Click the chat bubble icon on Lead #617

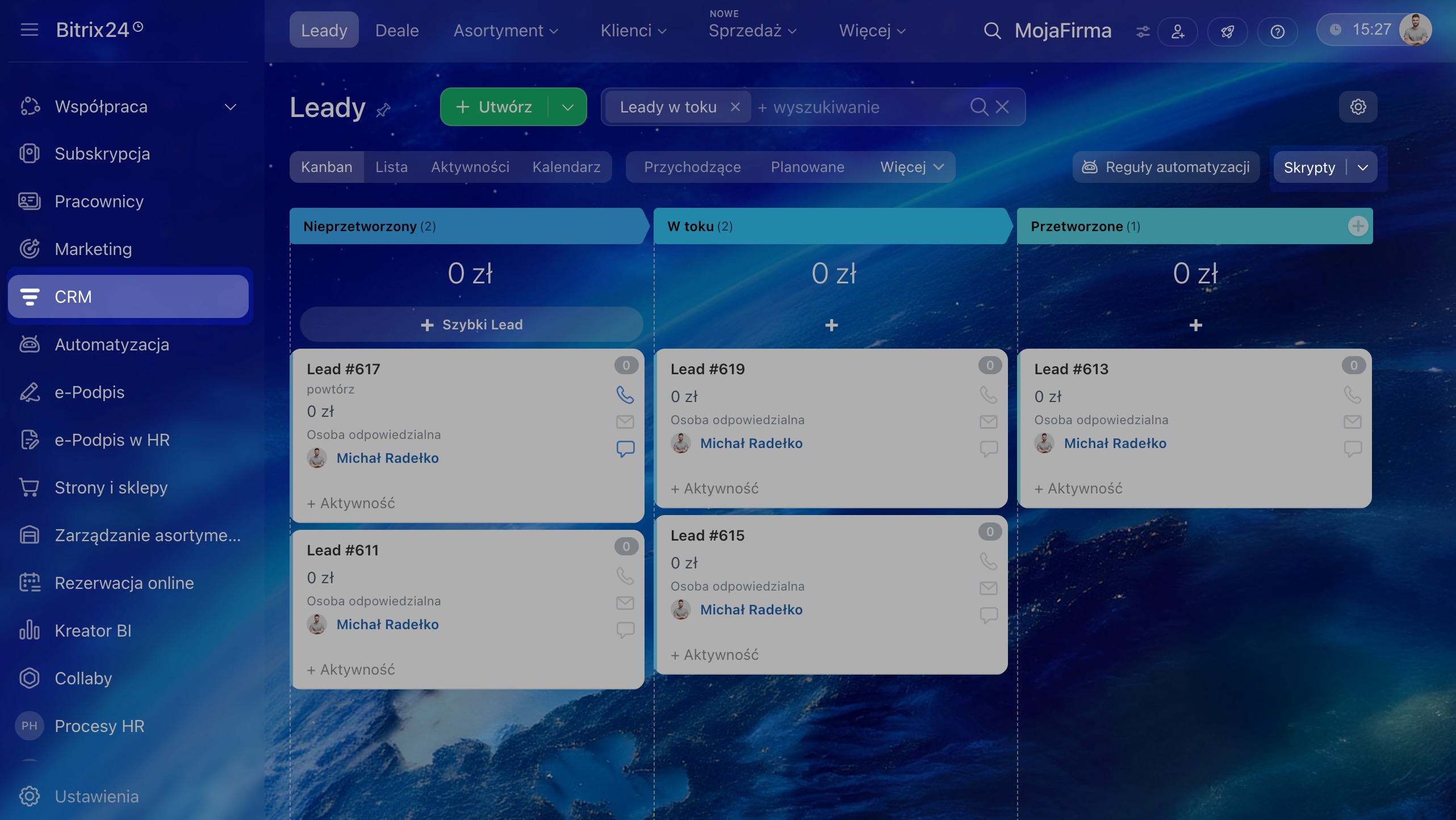click(x=625, y=449)
